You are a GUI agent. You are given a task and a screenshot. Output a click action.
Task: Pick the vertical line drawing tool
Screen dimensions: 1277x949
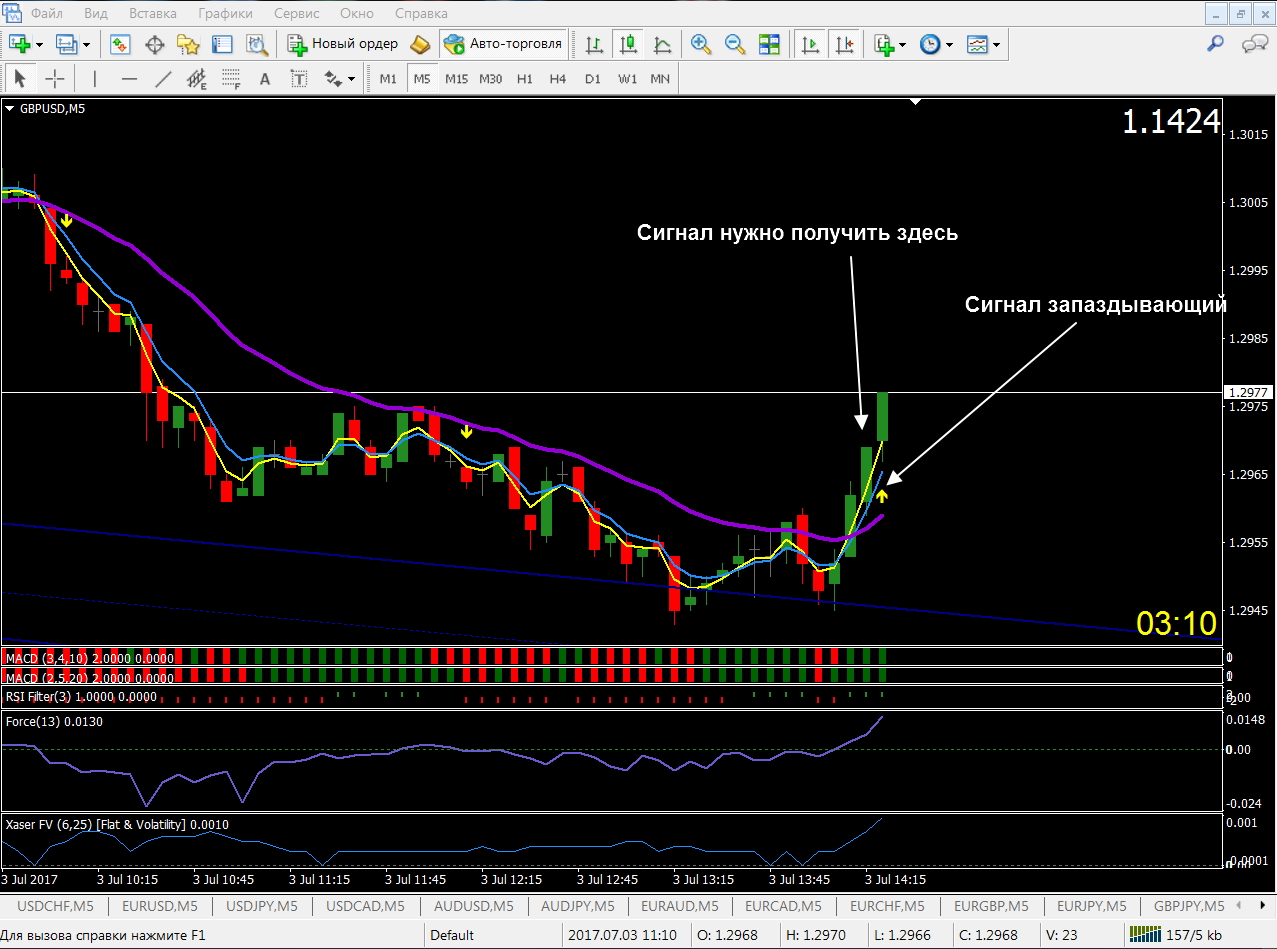[x=95, y=79]
